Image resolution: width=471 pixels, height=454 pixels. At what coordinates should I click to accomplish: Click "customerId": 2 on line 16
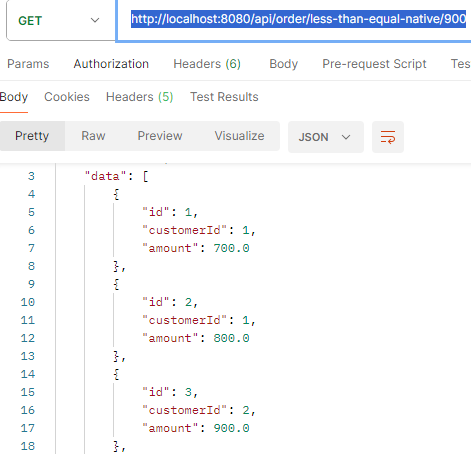(x=199, y=410)
